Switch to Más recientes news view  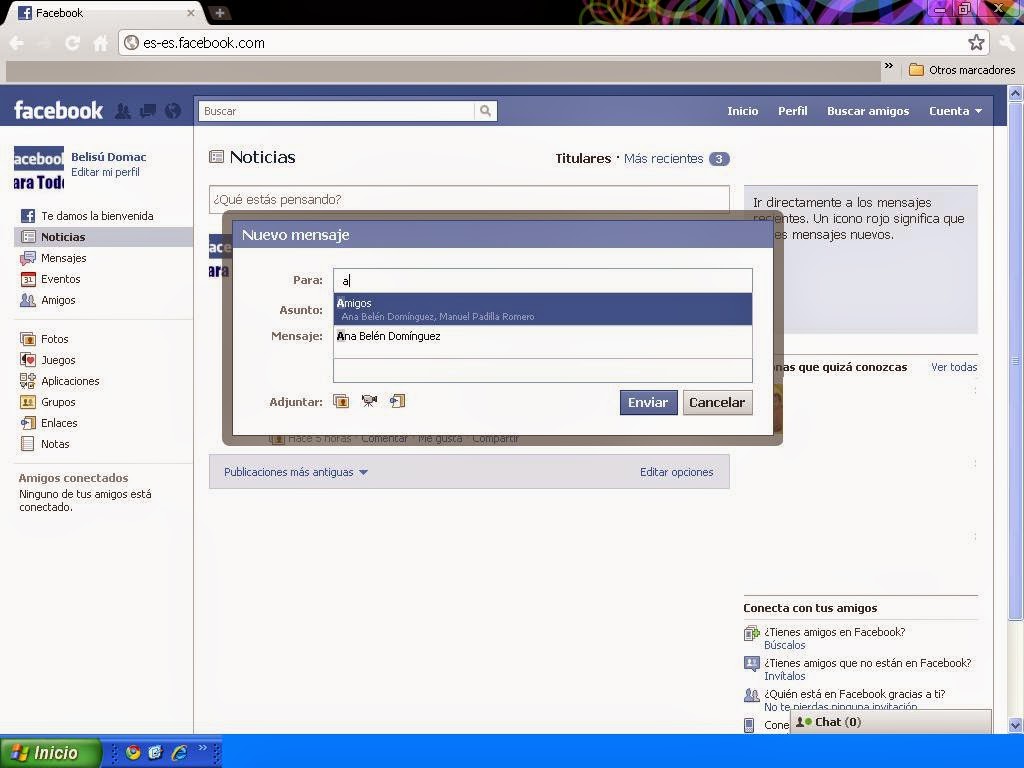click(663, 158)
